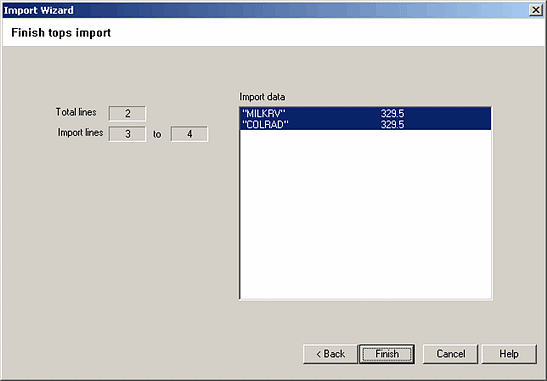This screenshot has height=381, width=547.
Task: Click the Finish button
Action: pos(387,354)
